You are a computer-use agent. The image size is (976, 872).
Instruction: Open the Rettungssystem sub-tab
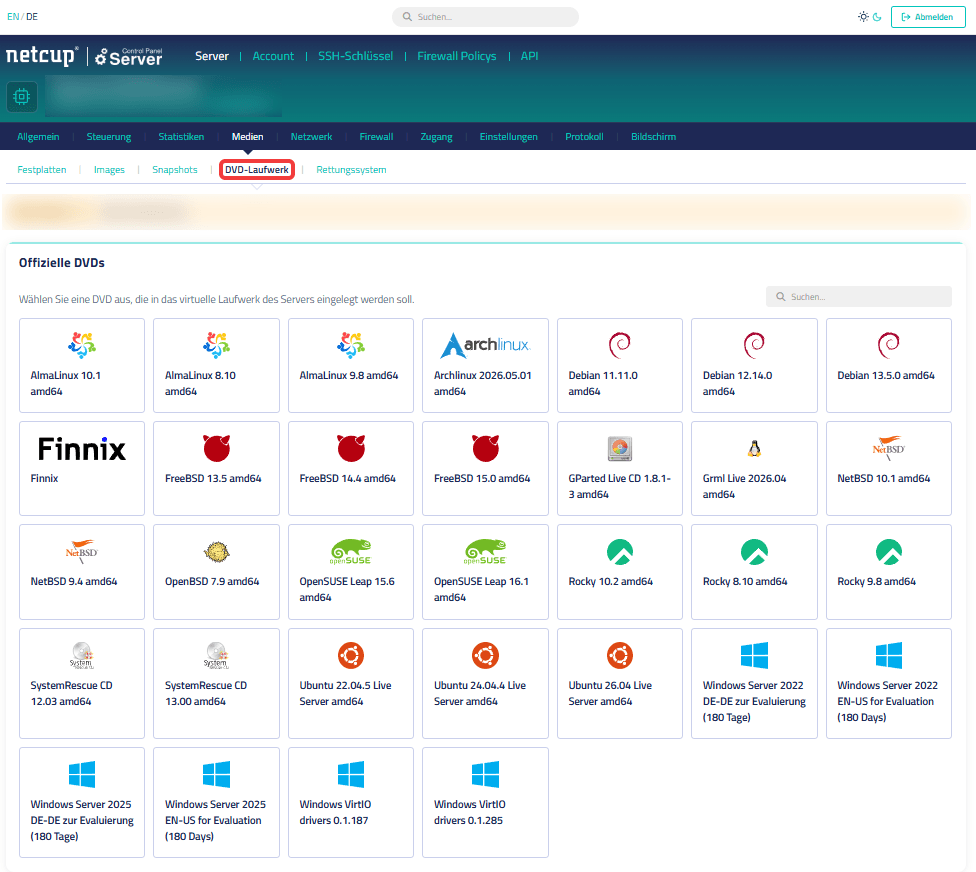(351, 169)
